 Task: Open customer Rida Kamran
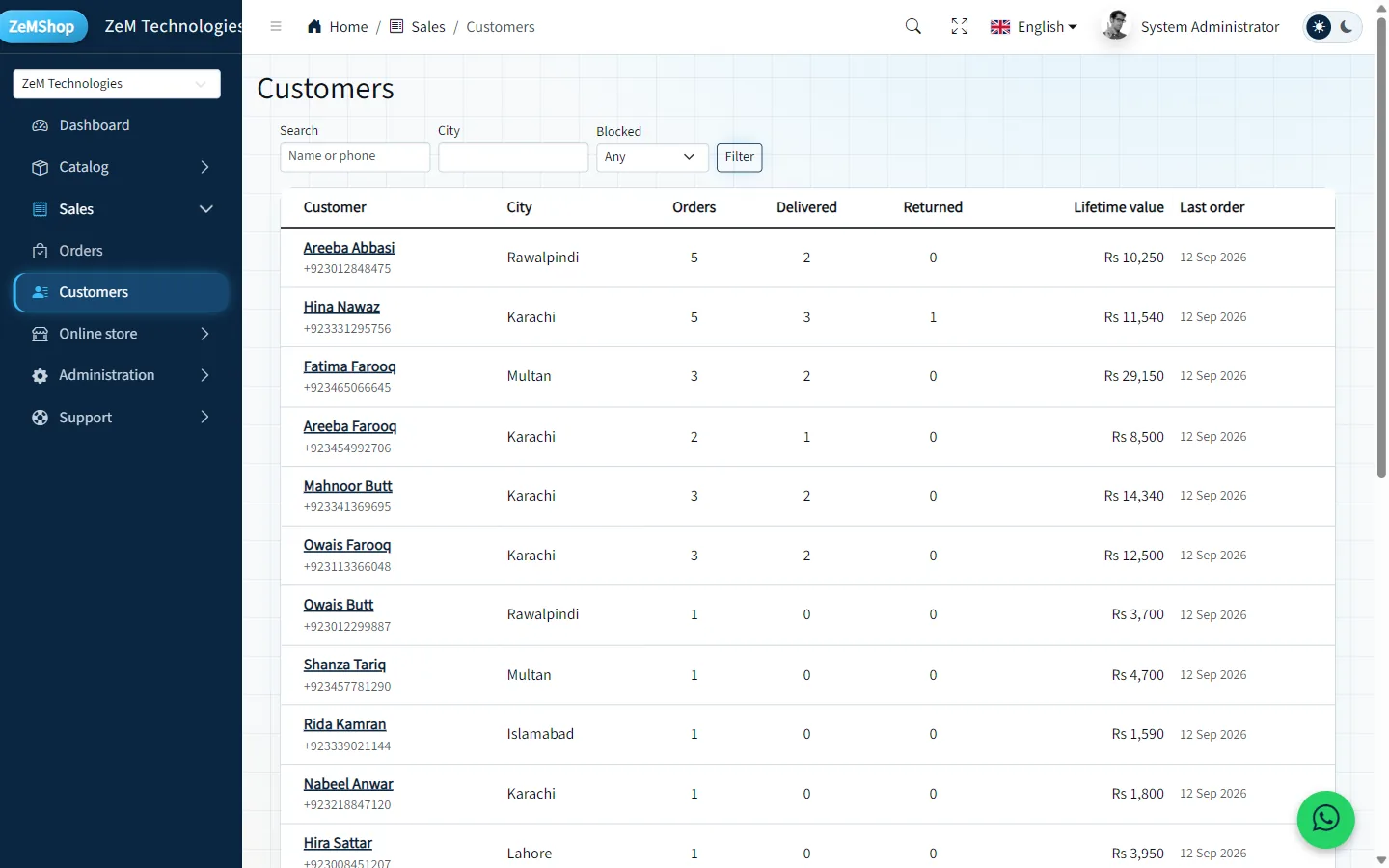(x=344, y=724)
